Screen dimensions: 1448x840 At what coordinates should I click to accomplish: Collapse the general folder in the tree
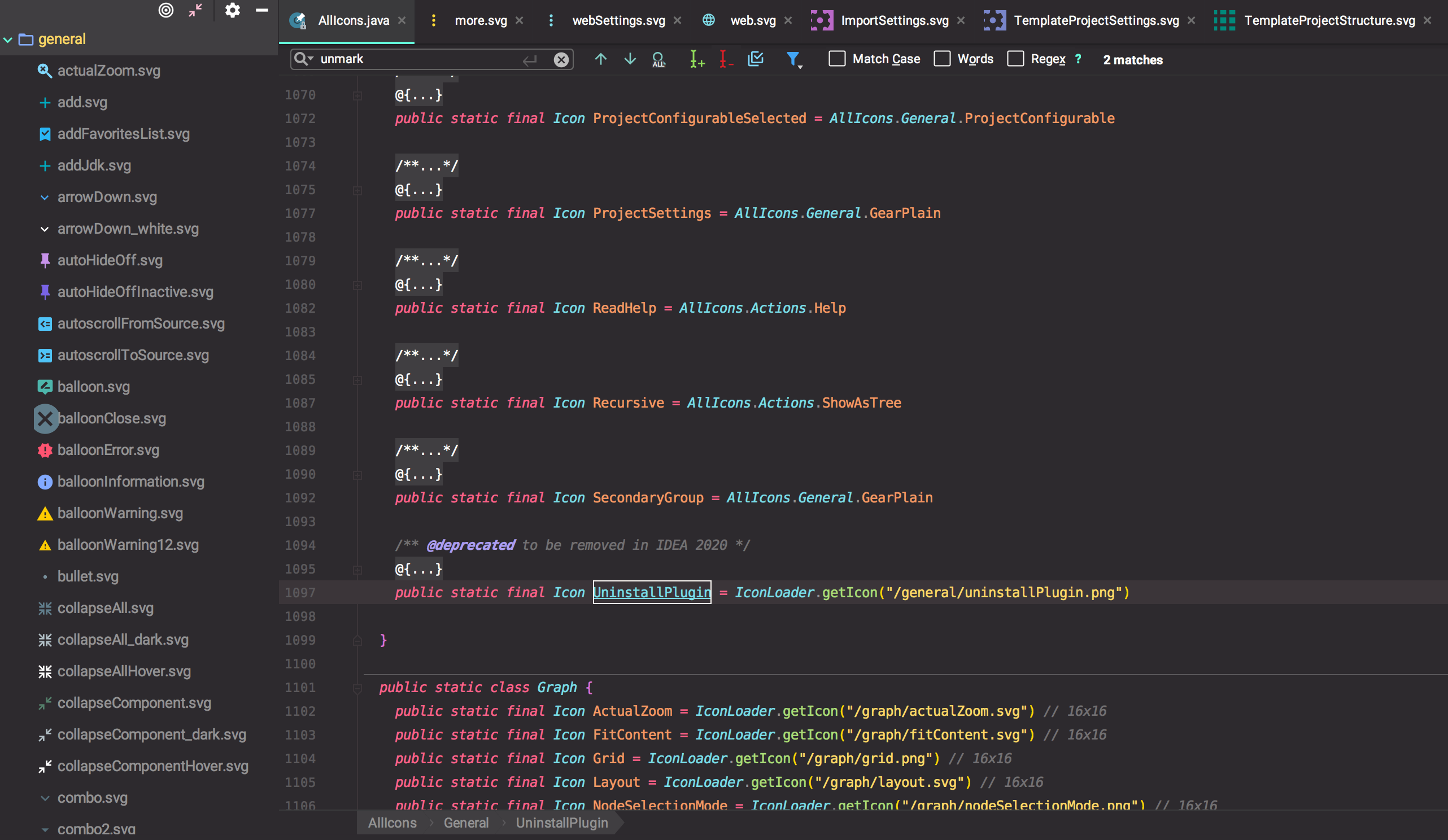tap(8, 40)
